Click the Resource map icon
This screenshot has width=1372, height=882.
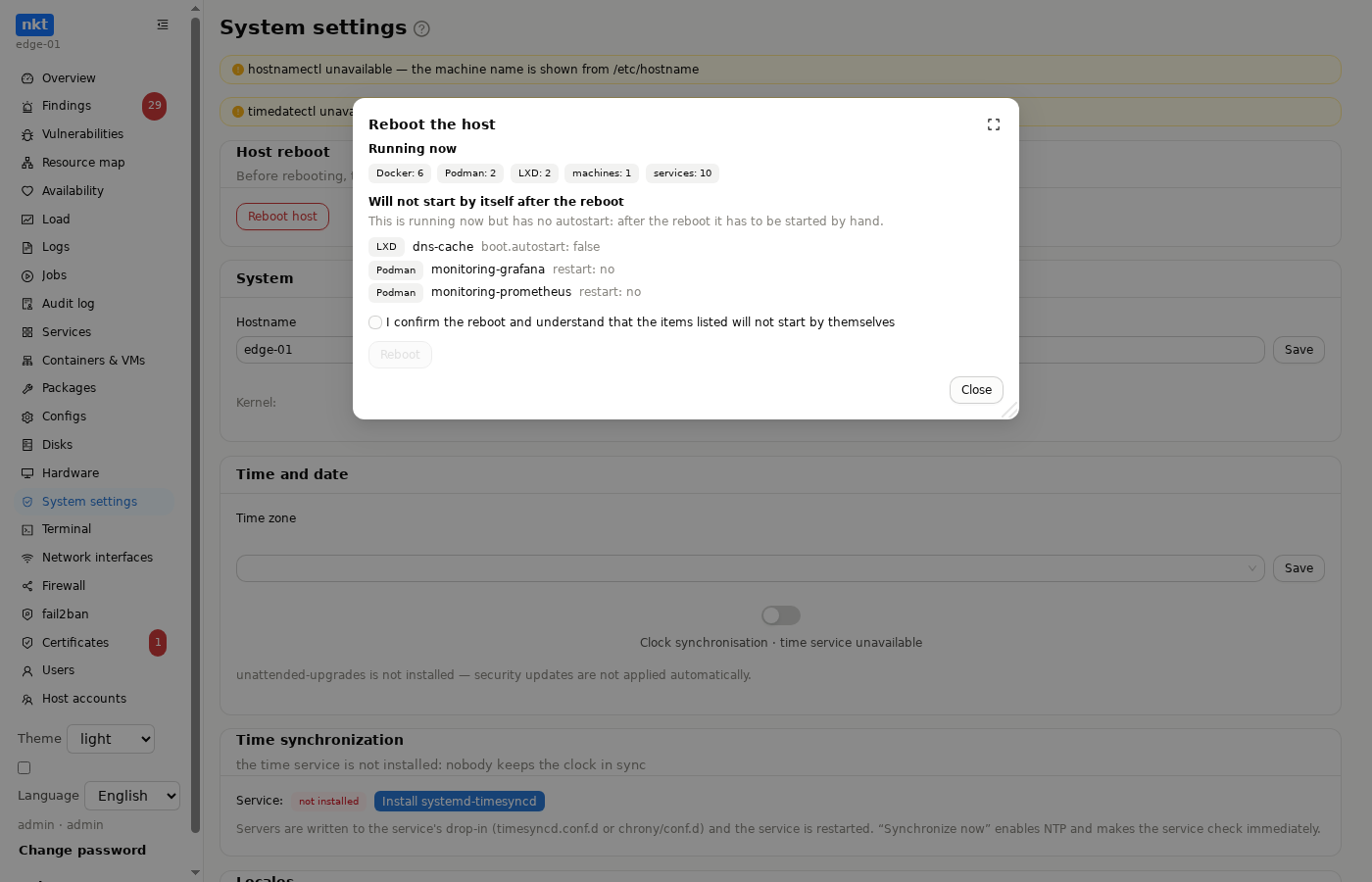27,163
